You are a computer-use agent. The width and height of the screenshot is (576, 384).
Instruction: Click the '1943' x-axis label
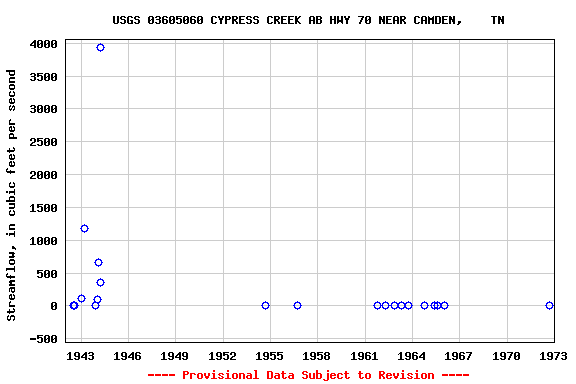pyautogui.click(x=80, y=356)
